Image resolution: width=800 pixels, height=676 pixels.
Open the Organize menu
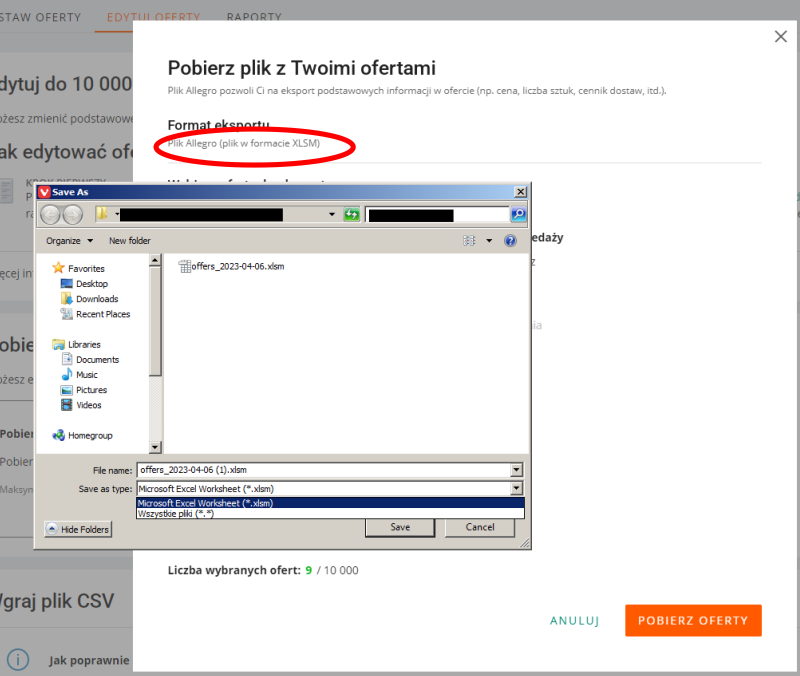(x=69, y=241)
